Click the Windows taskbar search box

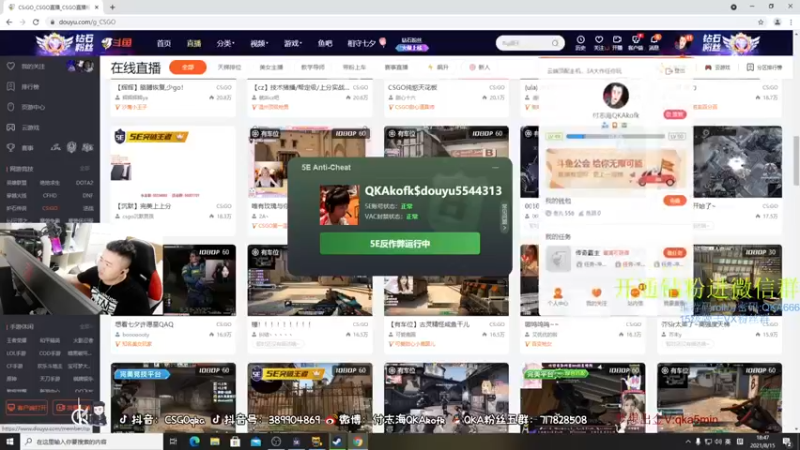coord(92,441)
